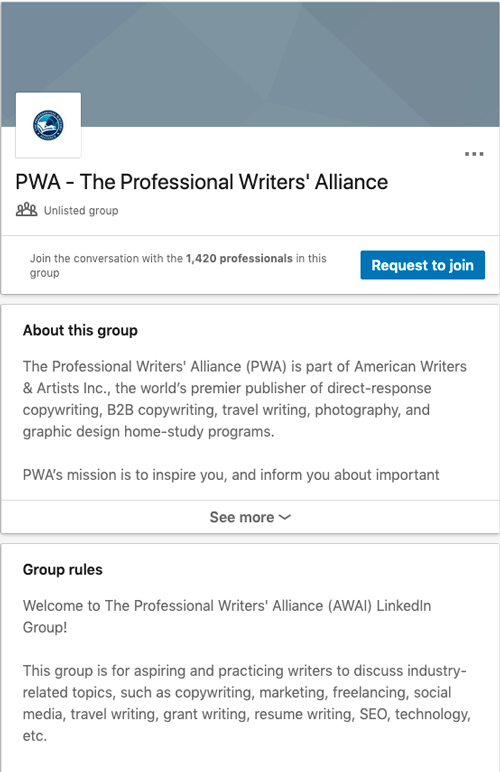This screenshot has width=500, height=772.
Task: Click the people icon beside Unlisted group
Action: tap(27, 210)
